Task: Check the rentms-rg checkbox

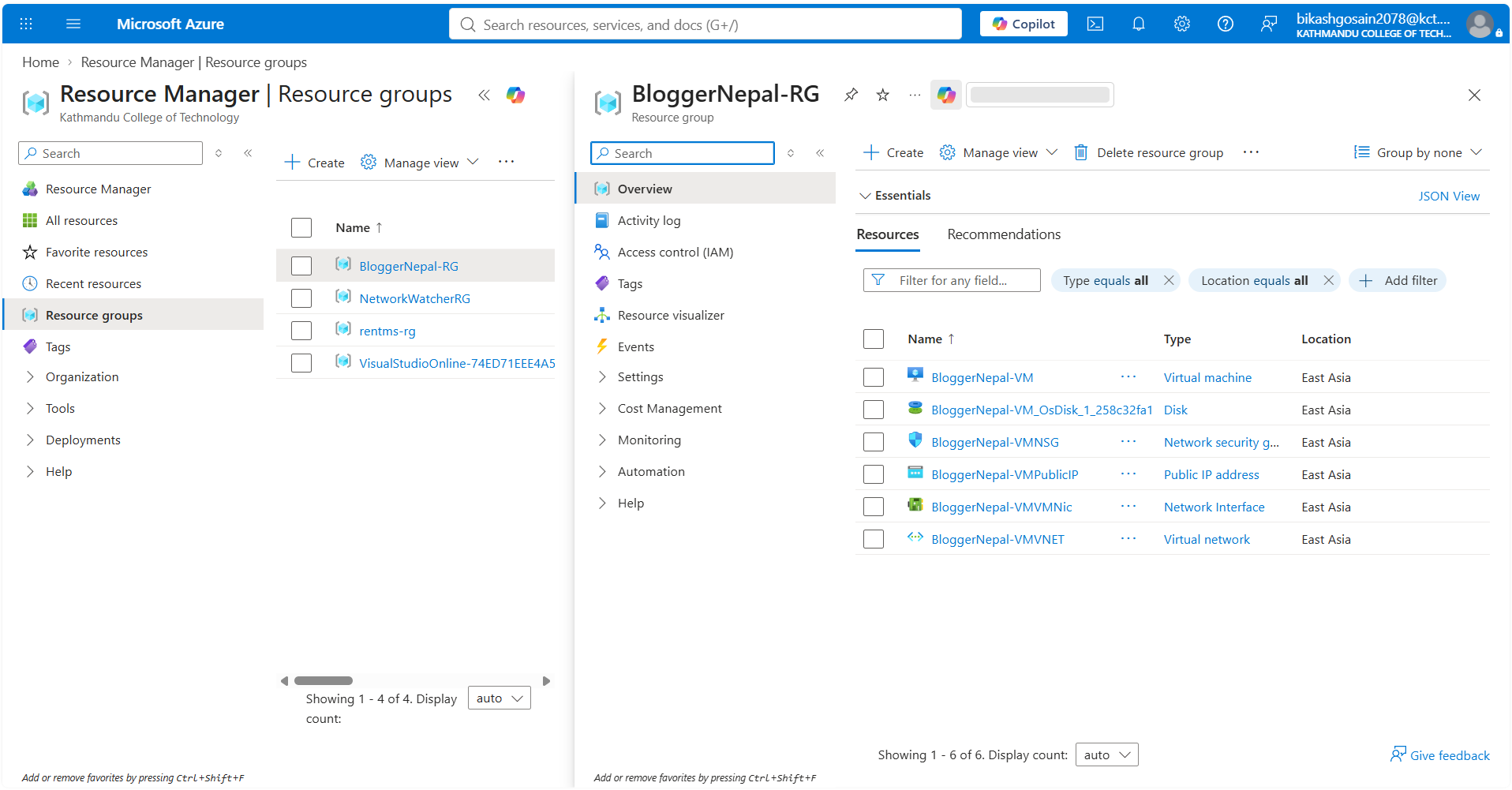Action: click(301, 331)
